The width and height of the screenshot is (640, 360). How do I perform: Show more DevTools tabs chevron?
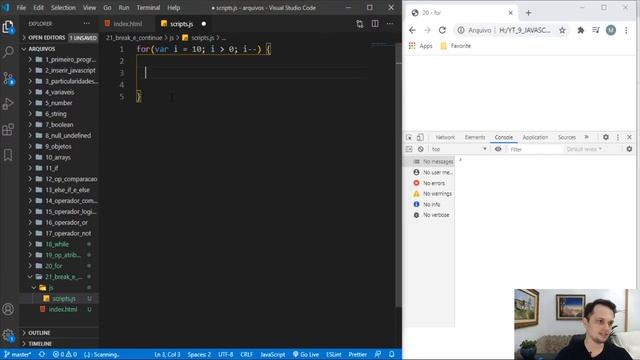(x=587, y=138)
